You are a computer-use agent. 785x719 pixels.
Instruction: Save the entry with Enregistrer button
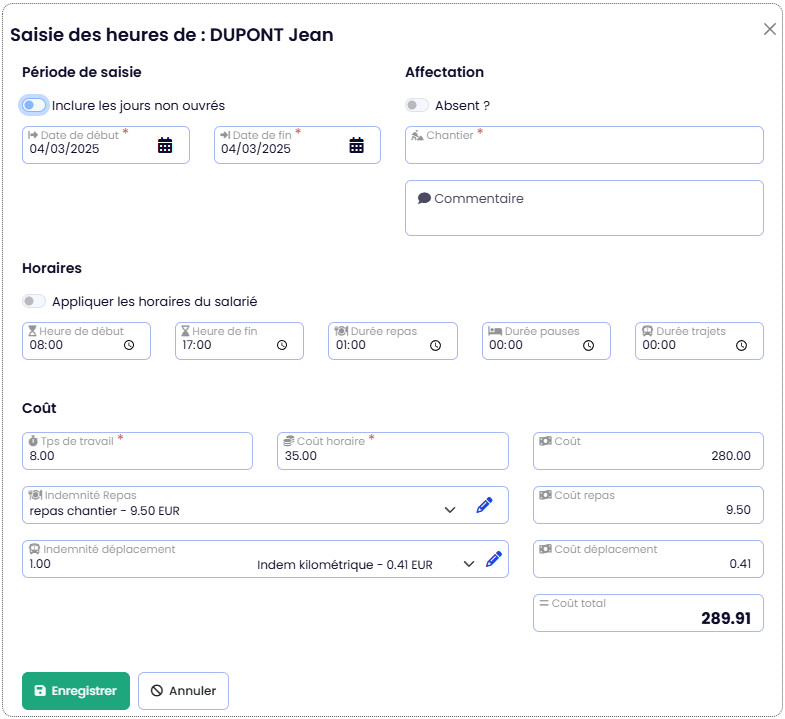76,691
